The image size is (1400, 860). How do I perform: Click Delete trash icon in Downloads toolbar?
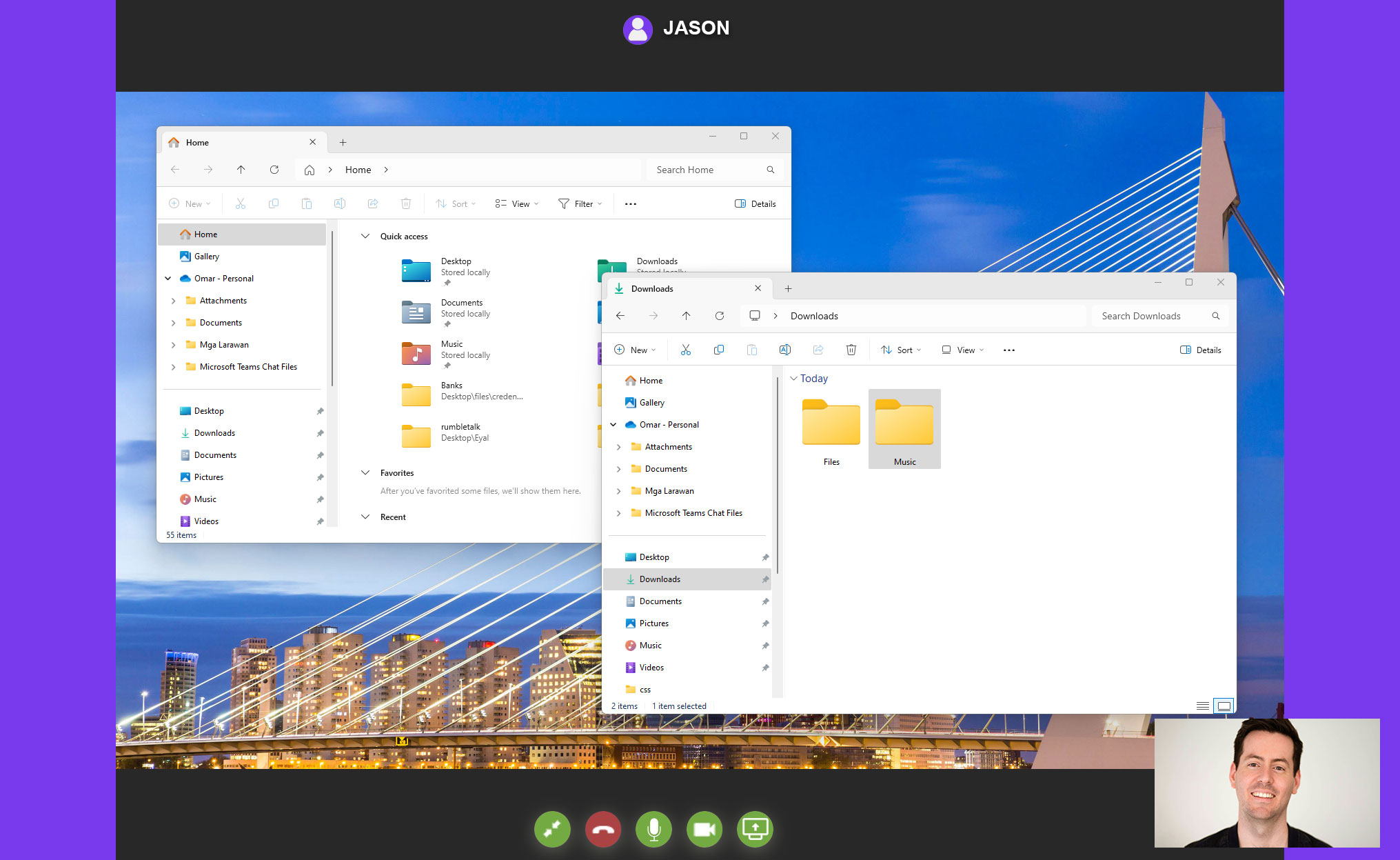(851, 350)
